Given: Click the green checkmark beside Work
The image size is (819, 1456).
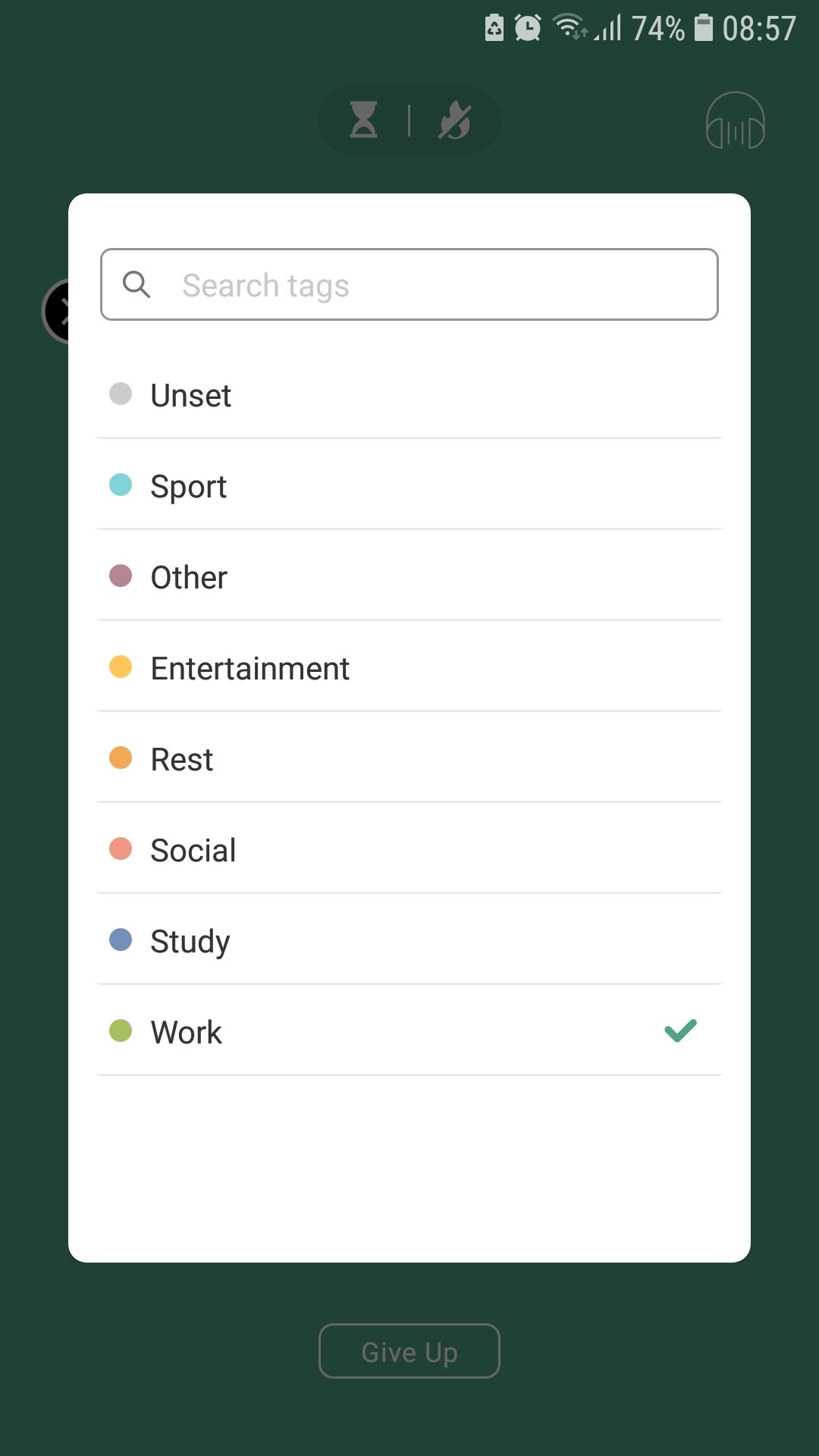Looking at the screenshot, I should click(680, 1031).
